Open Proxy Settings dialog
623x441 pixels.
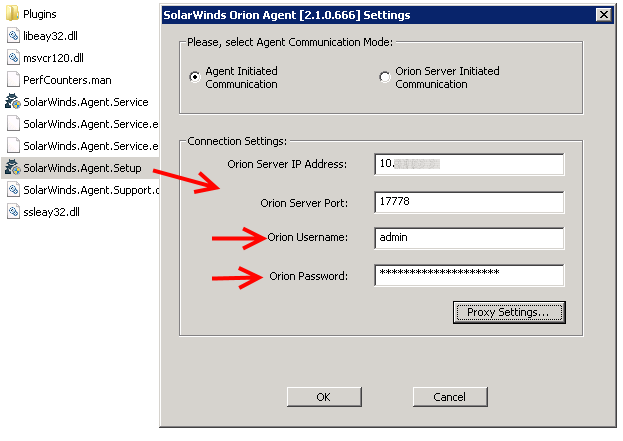click(x=509, y=312)
